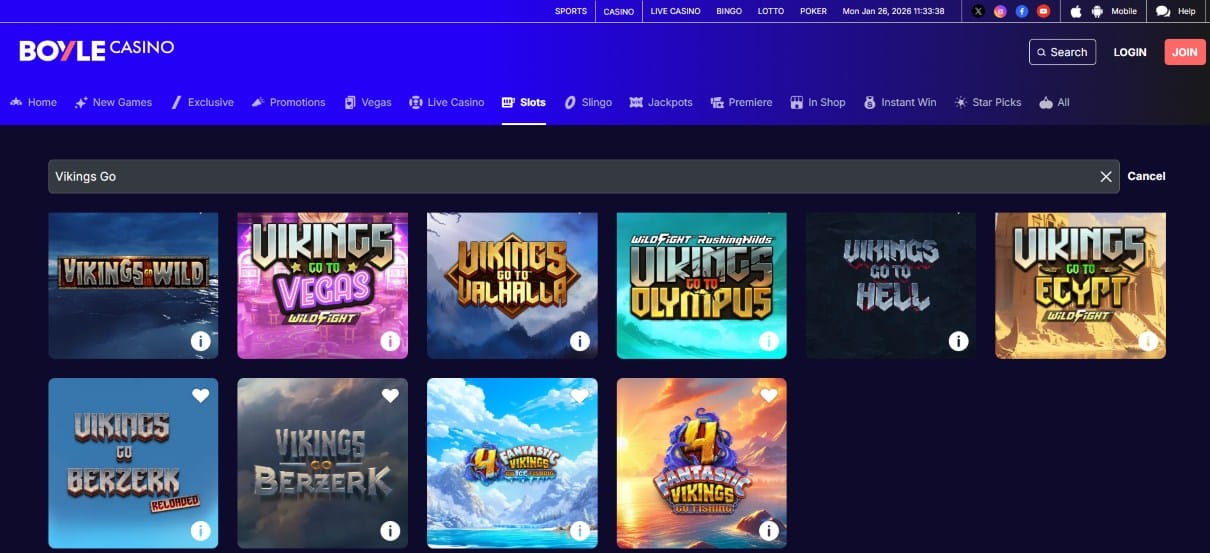Click the Apple mobile app icon
The image size is (1210, 553).
pyautogui.click(x=1076, y=11)
